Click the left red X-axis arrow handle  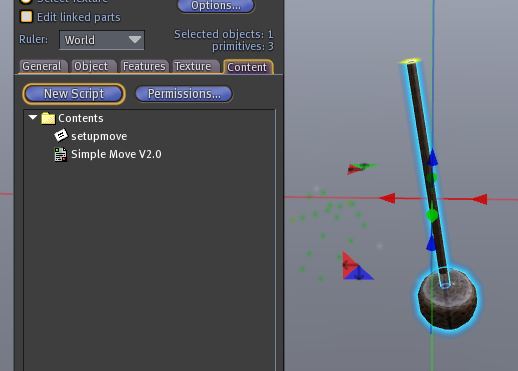tap(388, 198)
